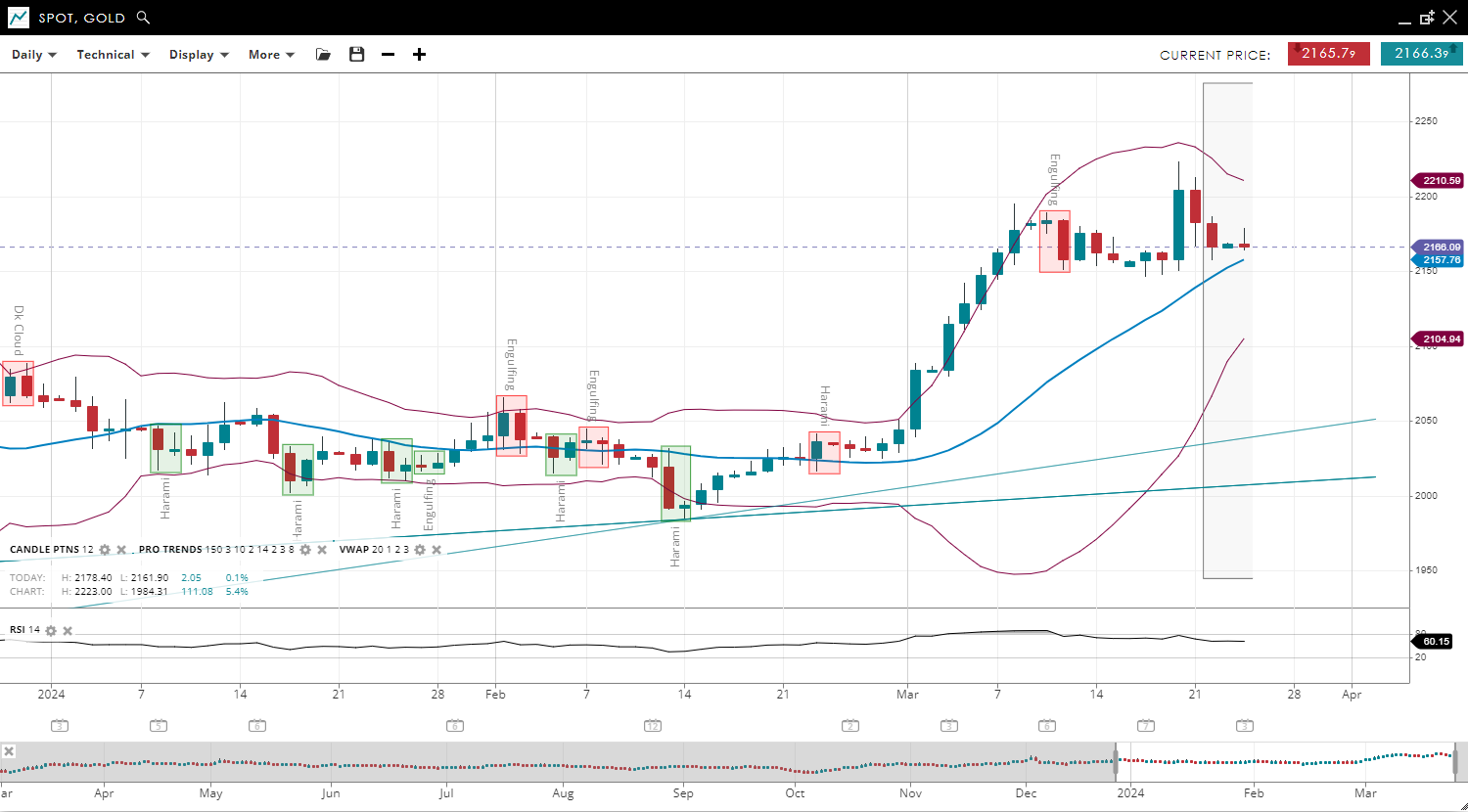The height and width of the screenshot is (812, 1468).
Task: Click the teal buy price 2166.3 button
Action: (1421, 54)
